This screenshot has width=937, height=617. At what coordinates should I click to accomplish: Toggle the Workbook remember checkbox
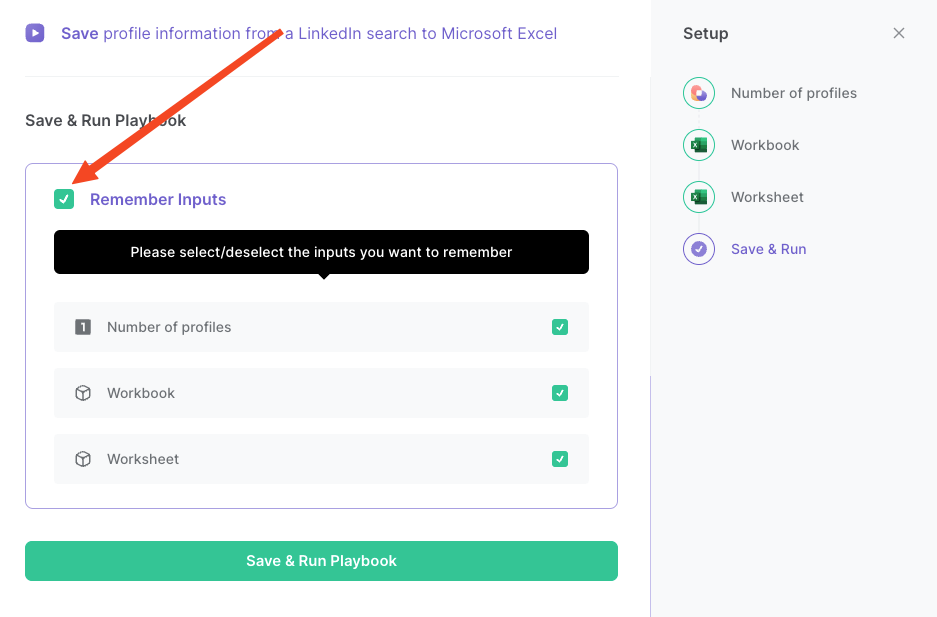coord(560,393)
